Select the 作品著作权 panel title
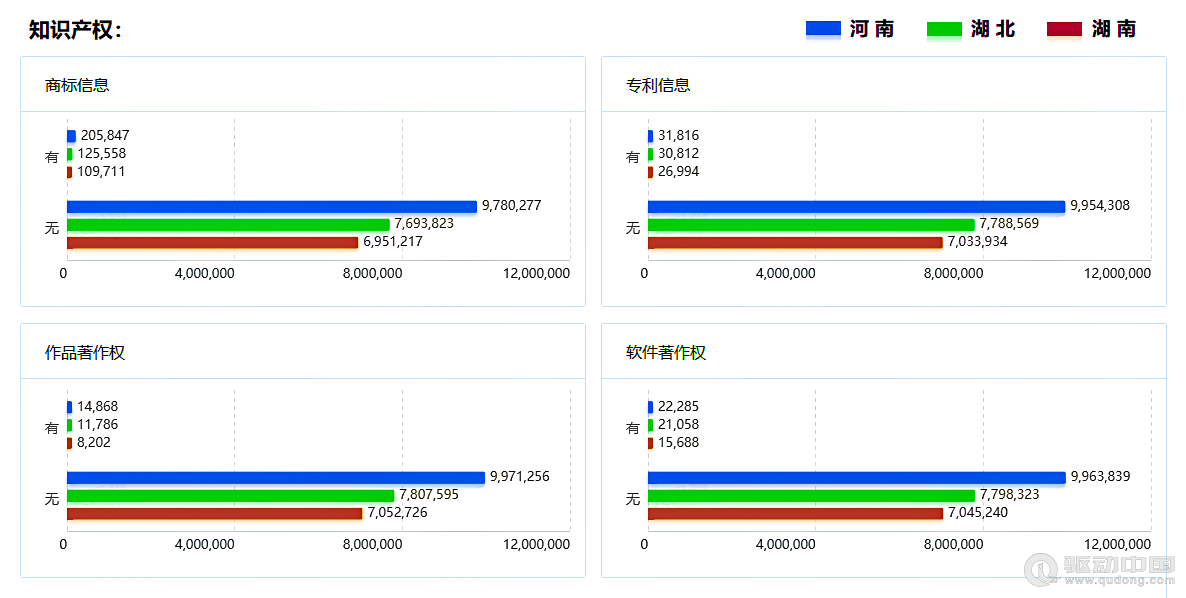This screenshot has width=1186, height=598. pyautogui.click(x=85, y=353)
